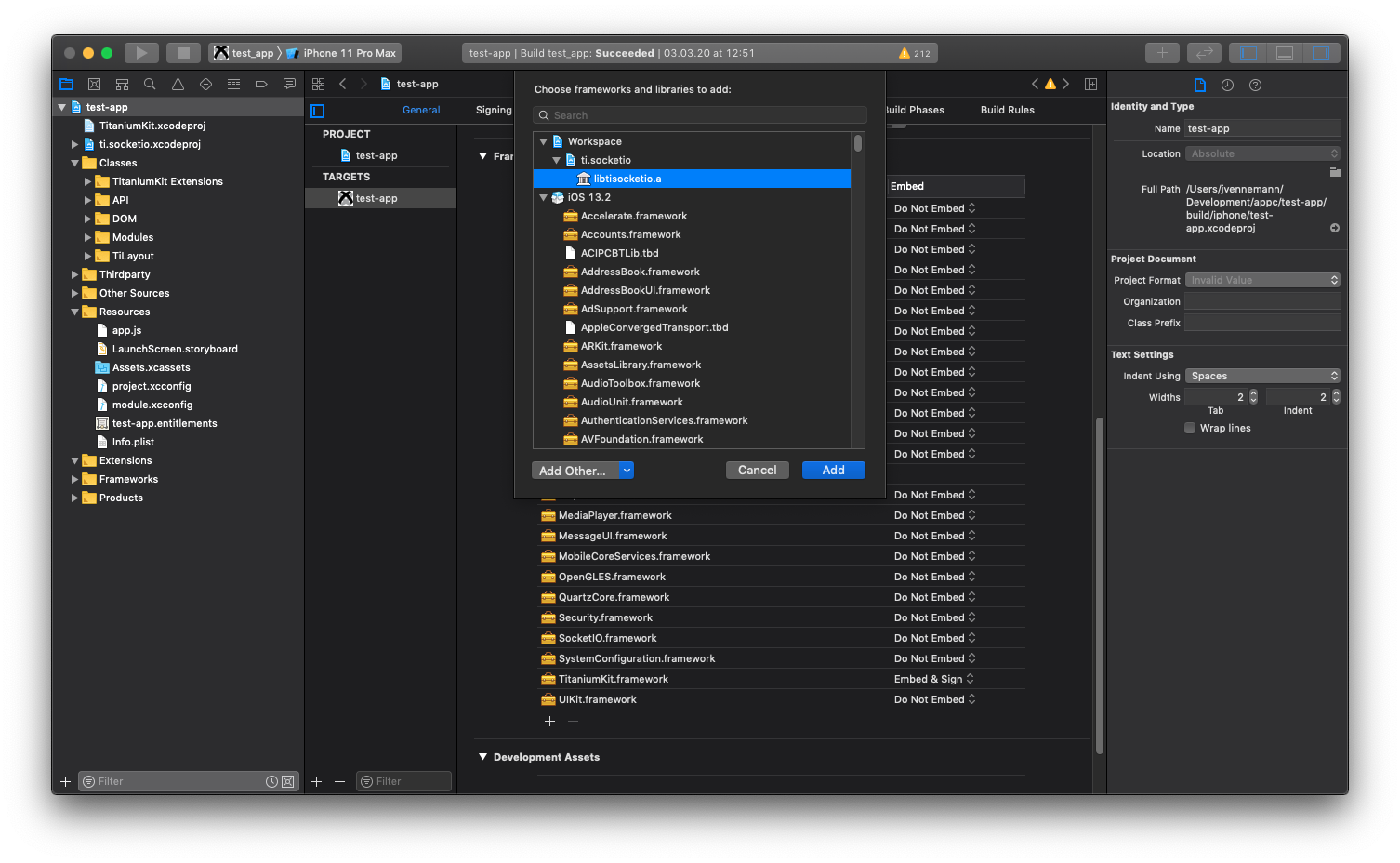
Task: Switch to the Build Phases tab
Action: [915, 110]
